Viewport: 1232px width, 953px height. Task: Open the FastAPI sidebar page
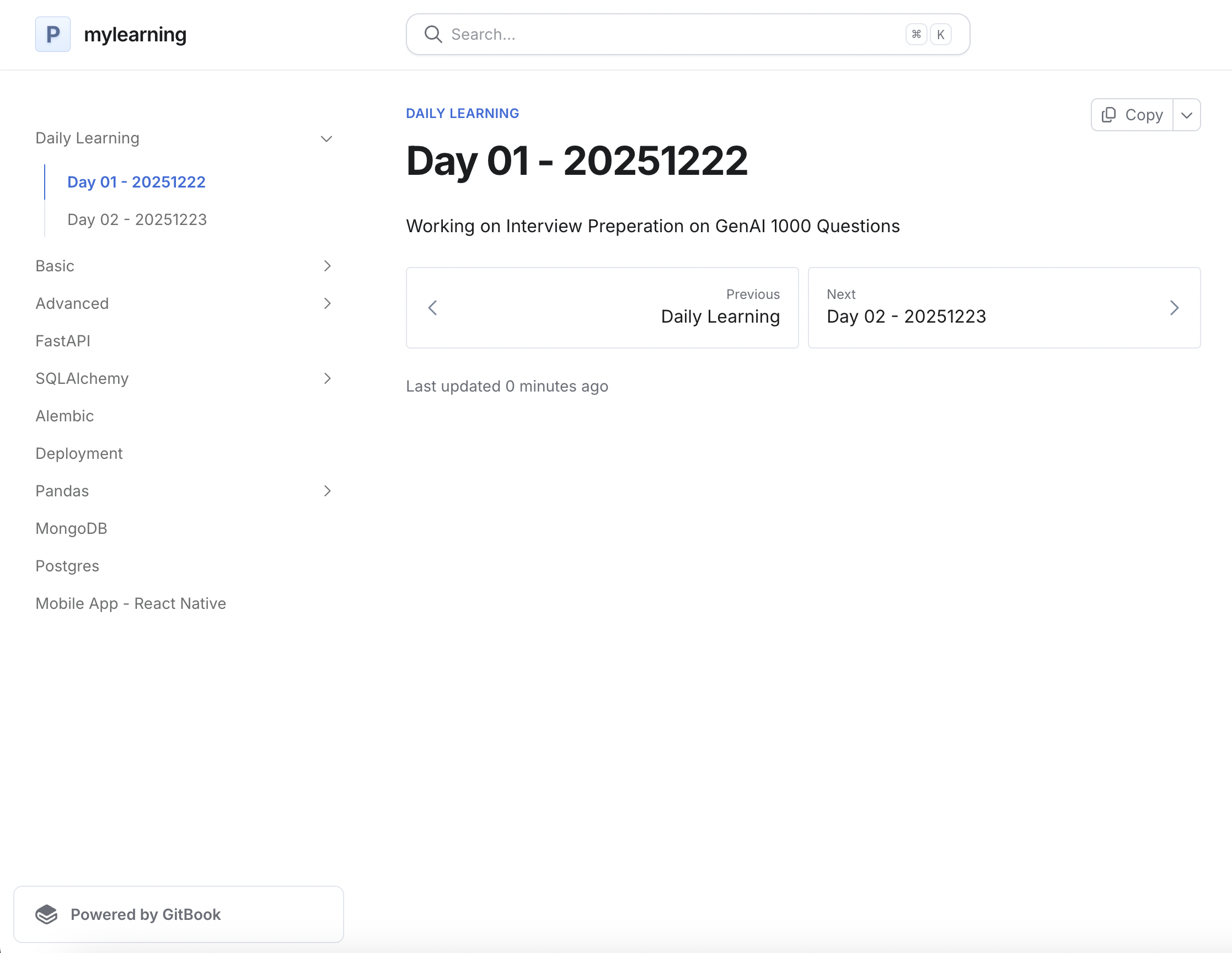coord(63,341)
